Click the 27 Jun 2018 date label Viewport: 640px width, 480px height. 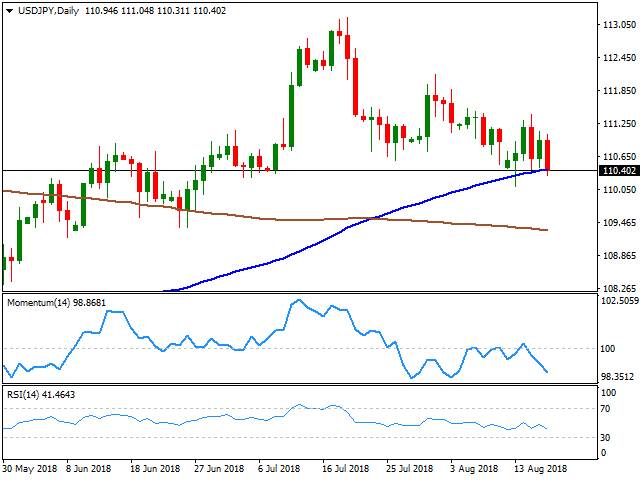(x=219, y=469)
